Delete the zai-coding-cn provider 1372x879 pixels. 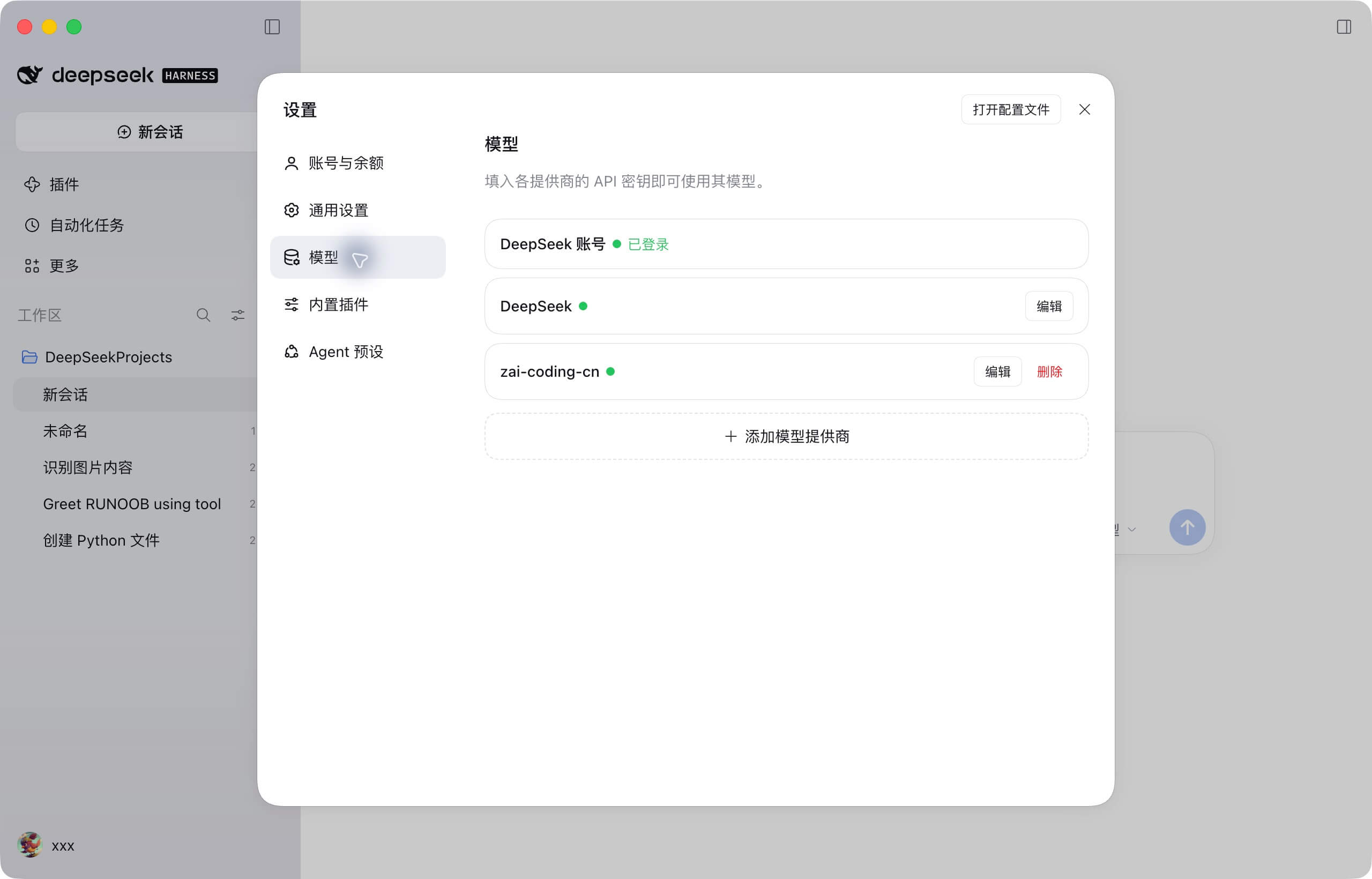(x=1049, y=371)
